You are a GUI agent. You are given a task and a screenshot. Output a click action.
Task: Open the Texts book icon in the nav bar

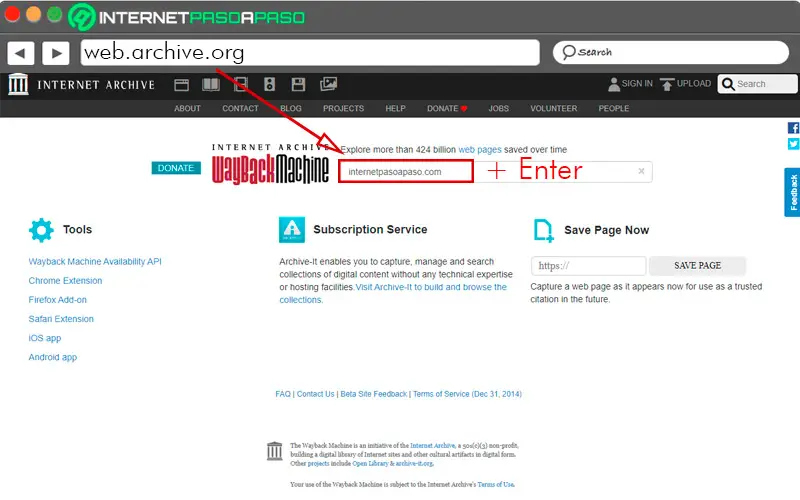211,85
